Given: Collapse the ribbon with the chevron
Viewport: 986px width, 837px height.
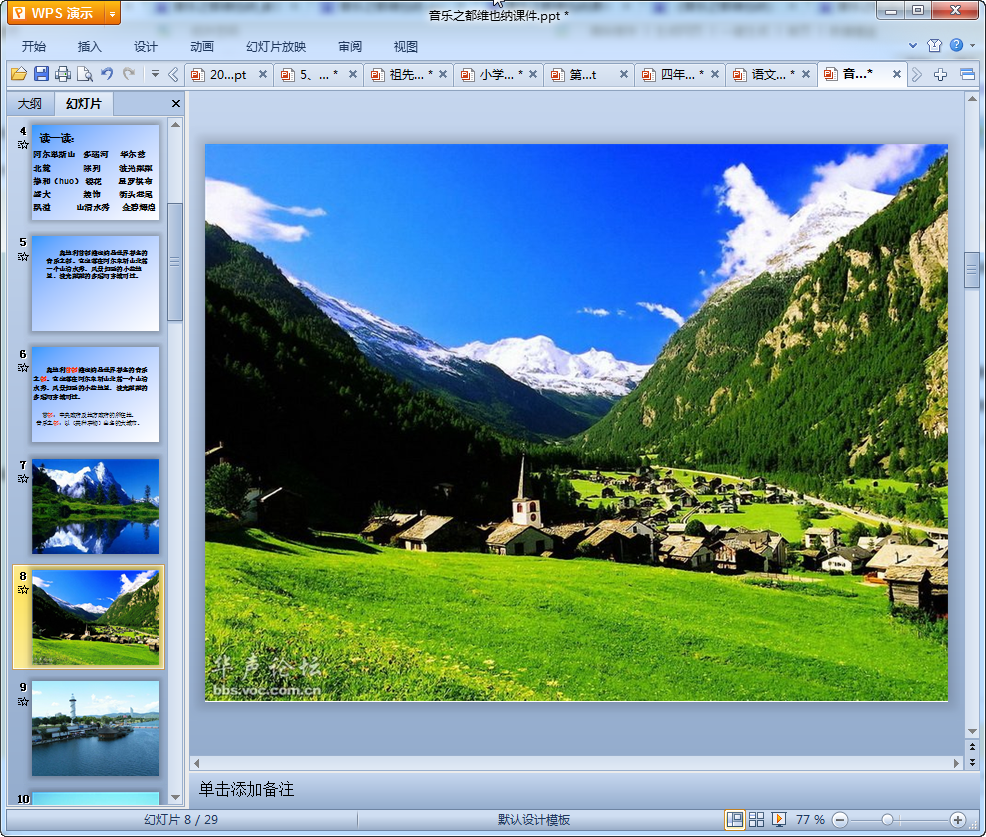Looking at the screenshot, I should [x=913, y=45].
